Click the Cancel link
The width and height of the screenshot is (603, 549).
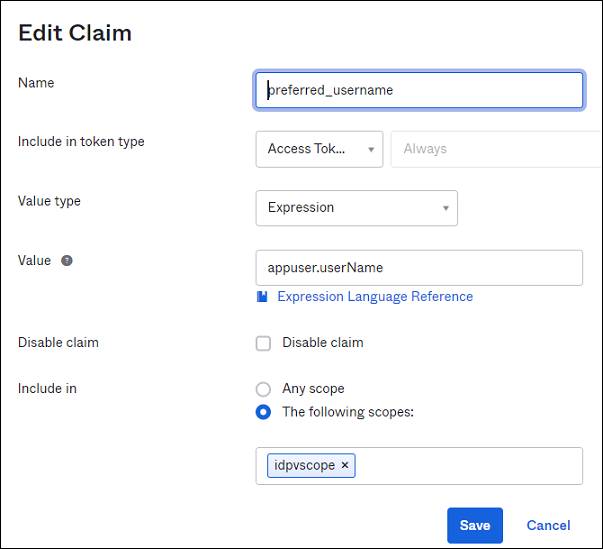pos(548,525)
